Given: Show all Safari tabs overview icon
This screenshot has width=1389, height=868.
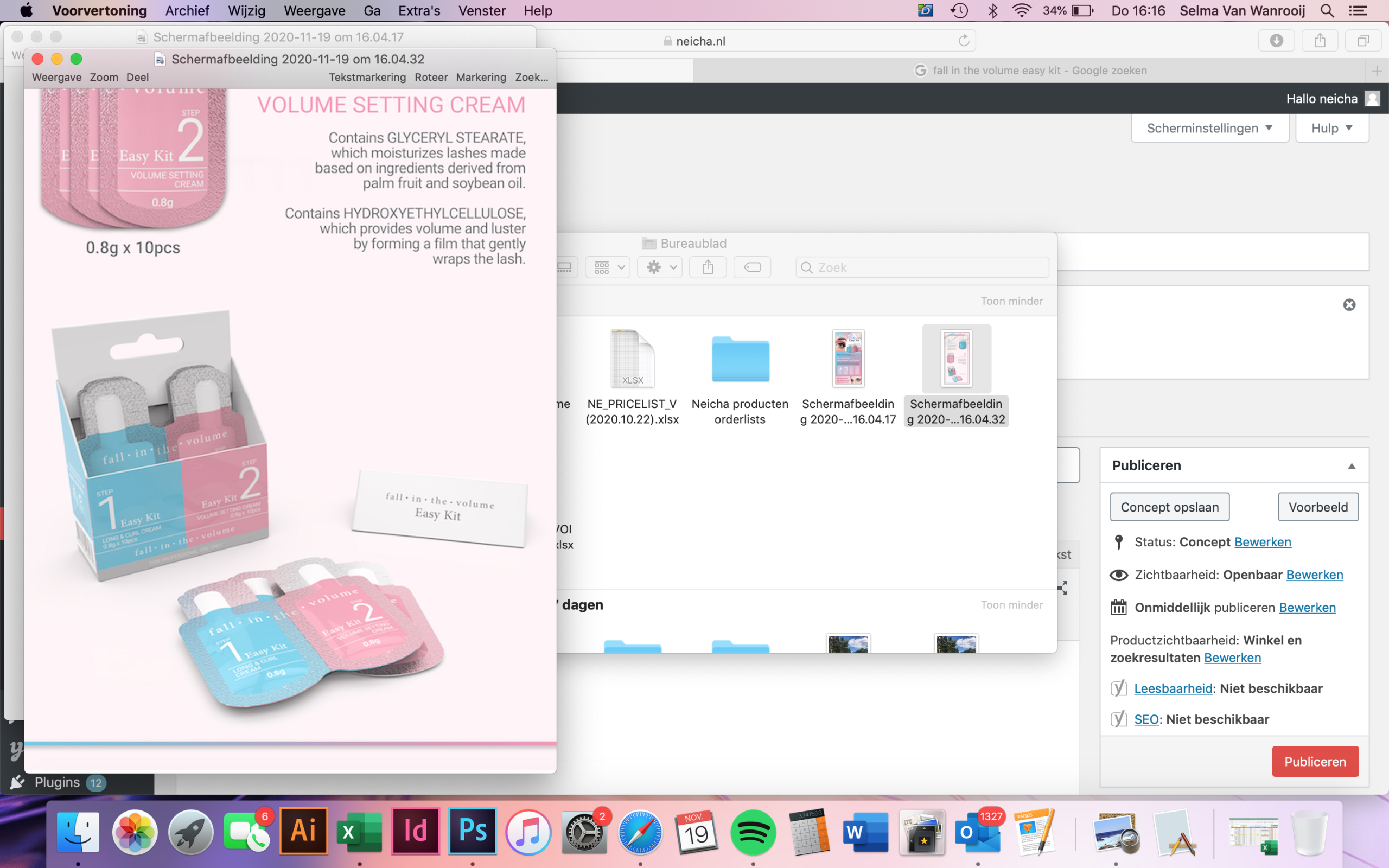Looking at the screenshot, I should coord(1362,41).
